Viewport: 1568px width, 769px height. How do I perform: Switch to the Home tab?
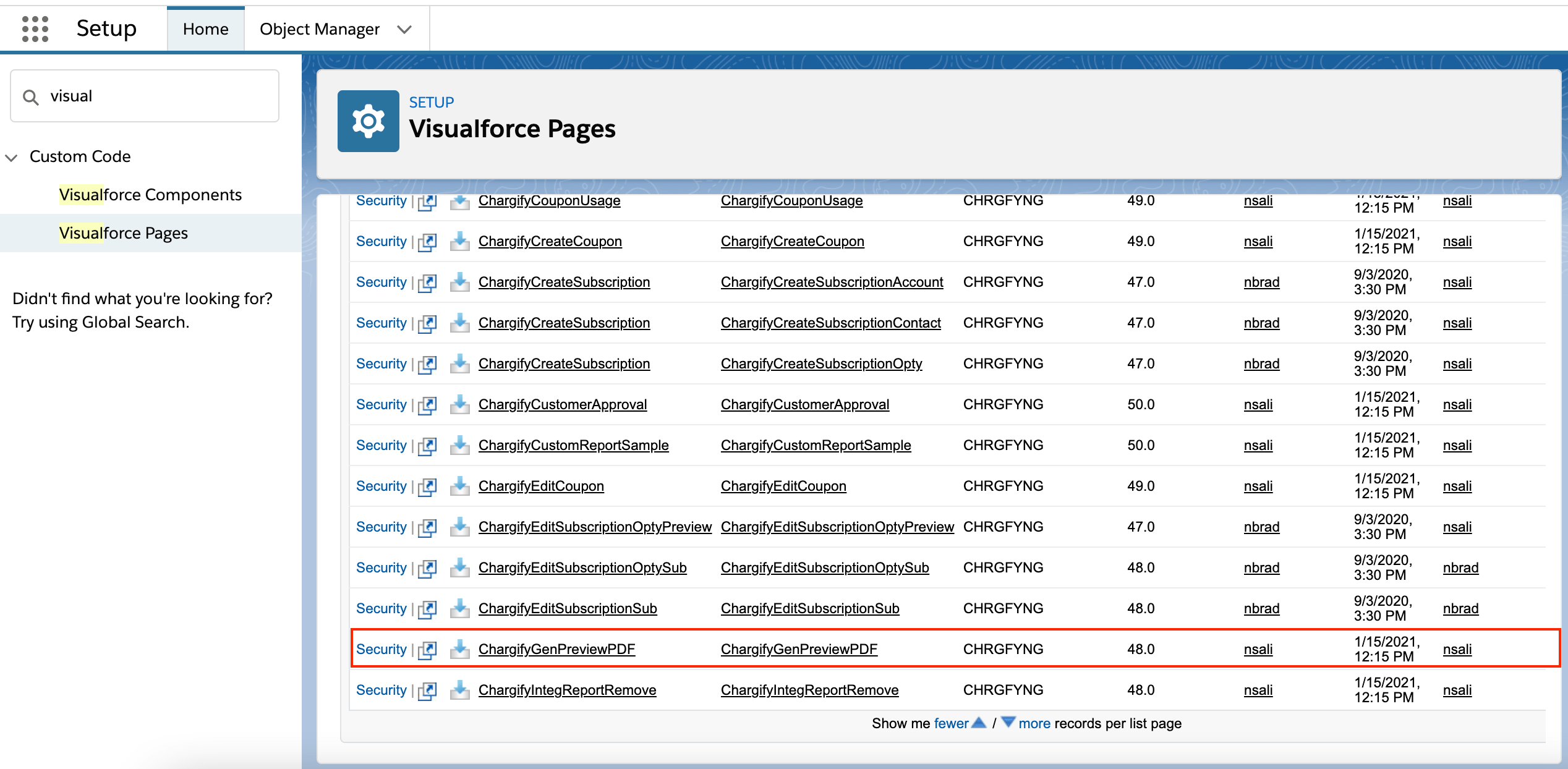point(205,29)
